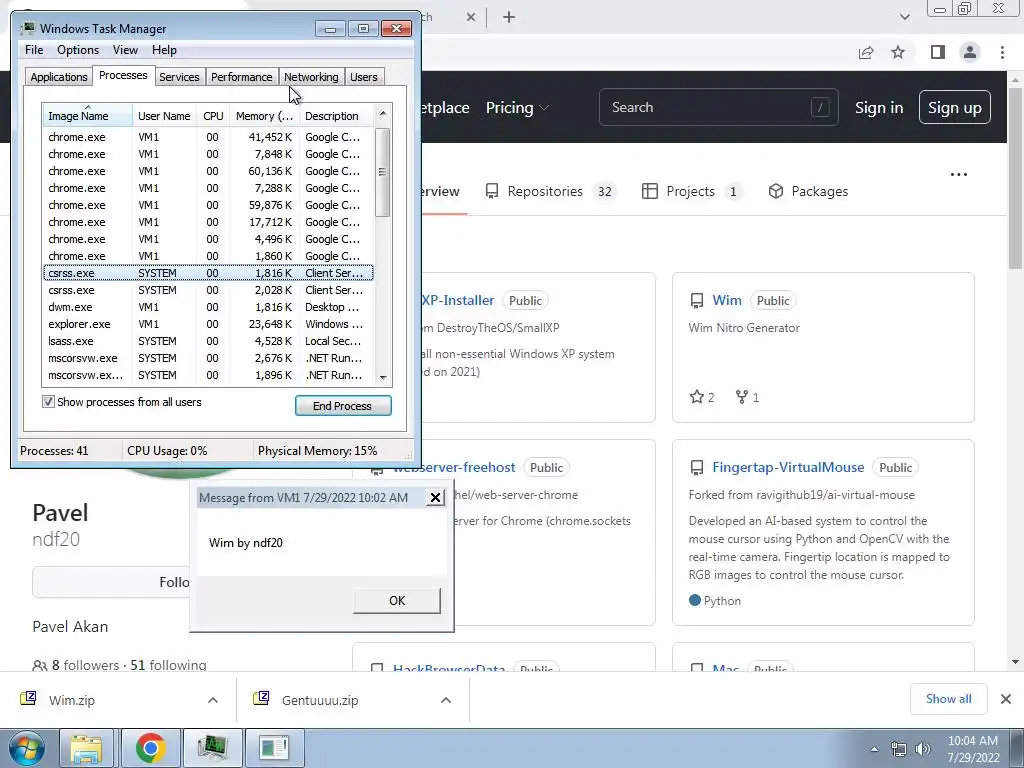Click the followers people icon

[x=40, y=665]
